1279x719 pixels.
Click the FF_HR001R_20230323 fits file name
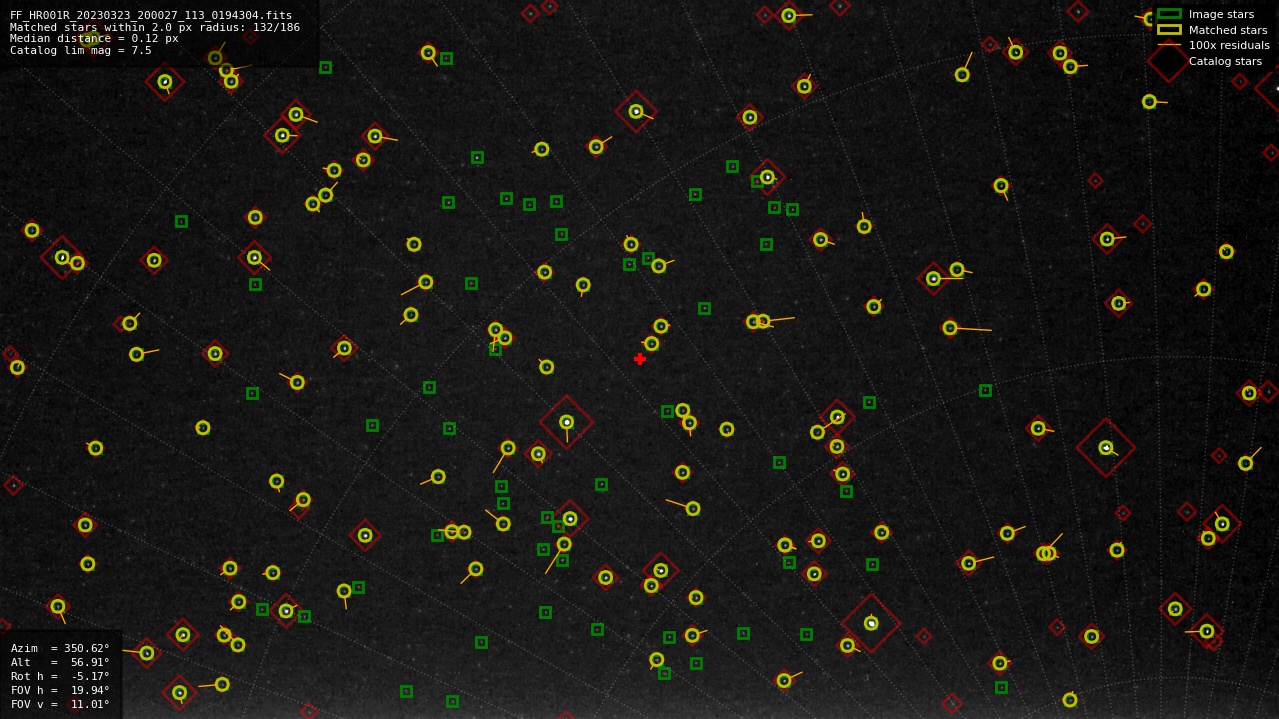(151, 16)
